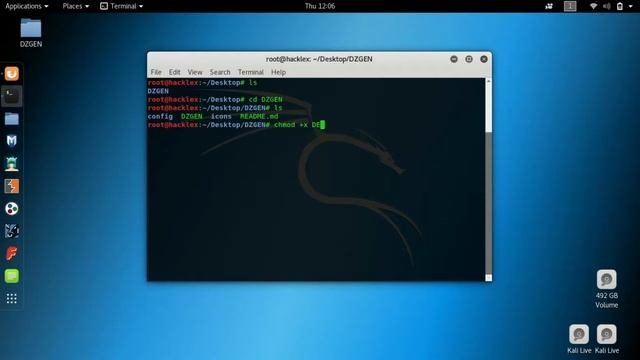The height and width of the screenshot is (360, 640).
Task: Open the Applications menu
Action: (x=27, y=6)
